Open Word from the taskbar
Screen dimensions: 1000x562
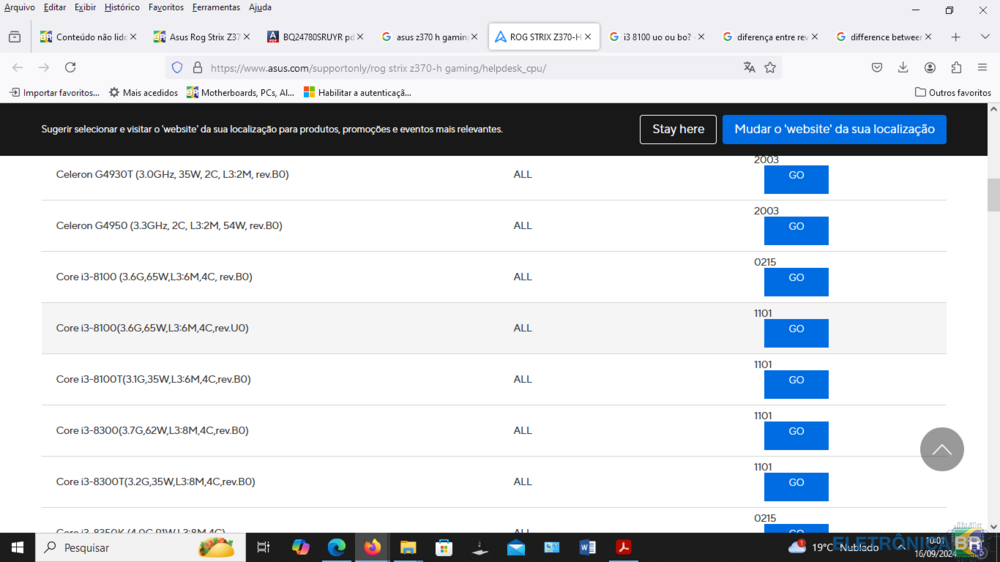click(588, 547)
